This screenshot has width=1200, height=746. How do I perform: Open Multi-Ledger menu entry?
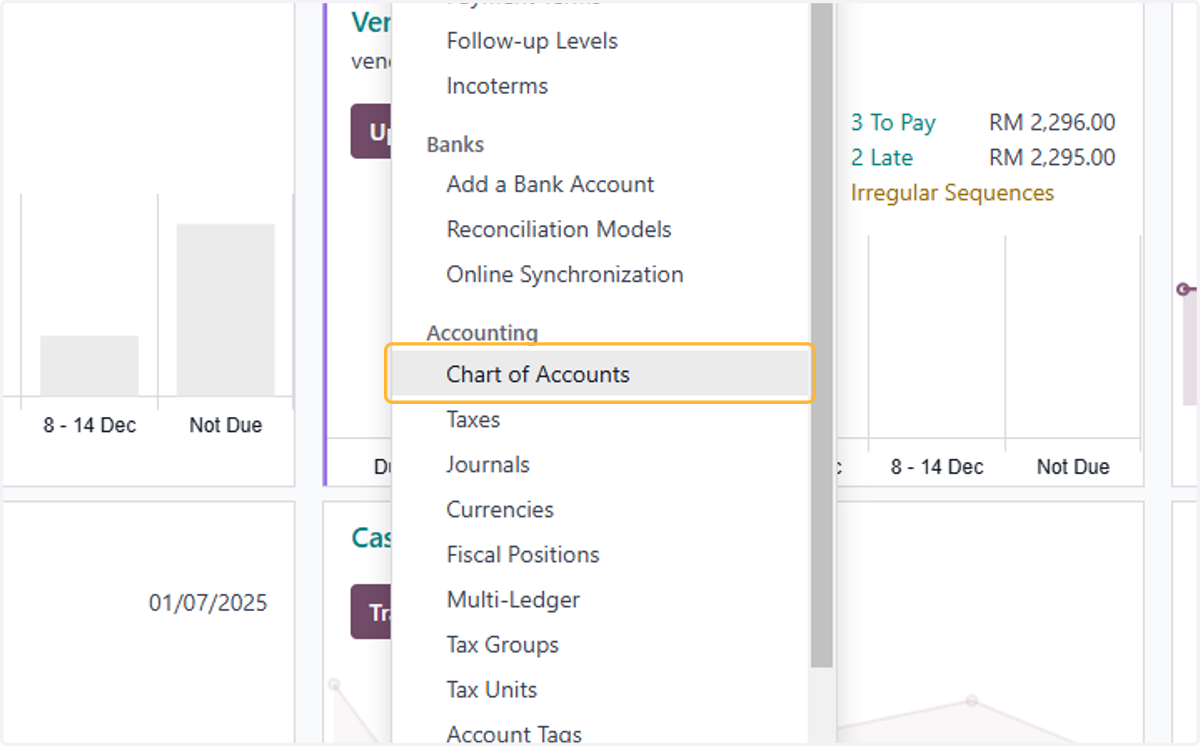pos(513,600)
